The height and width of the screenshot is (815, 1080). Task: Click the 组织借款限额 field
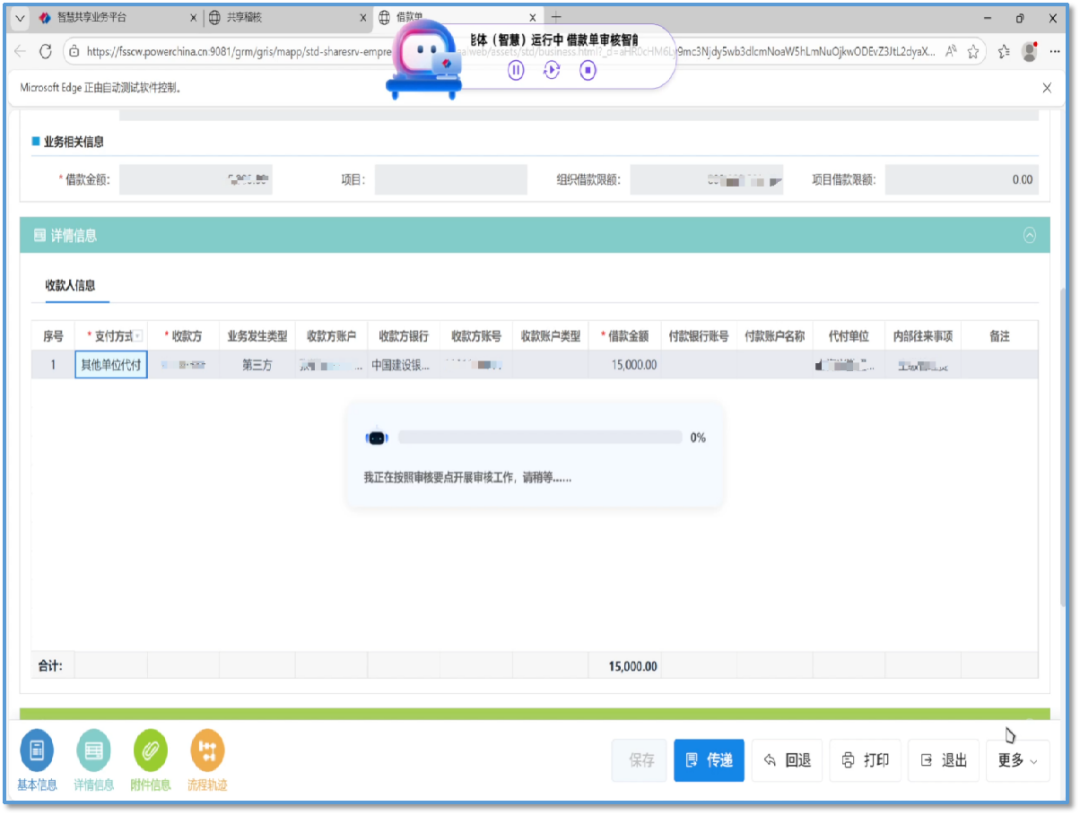click(x=707, y=180)
